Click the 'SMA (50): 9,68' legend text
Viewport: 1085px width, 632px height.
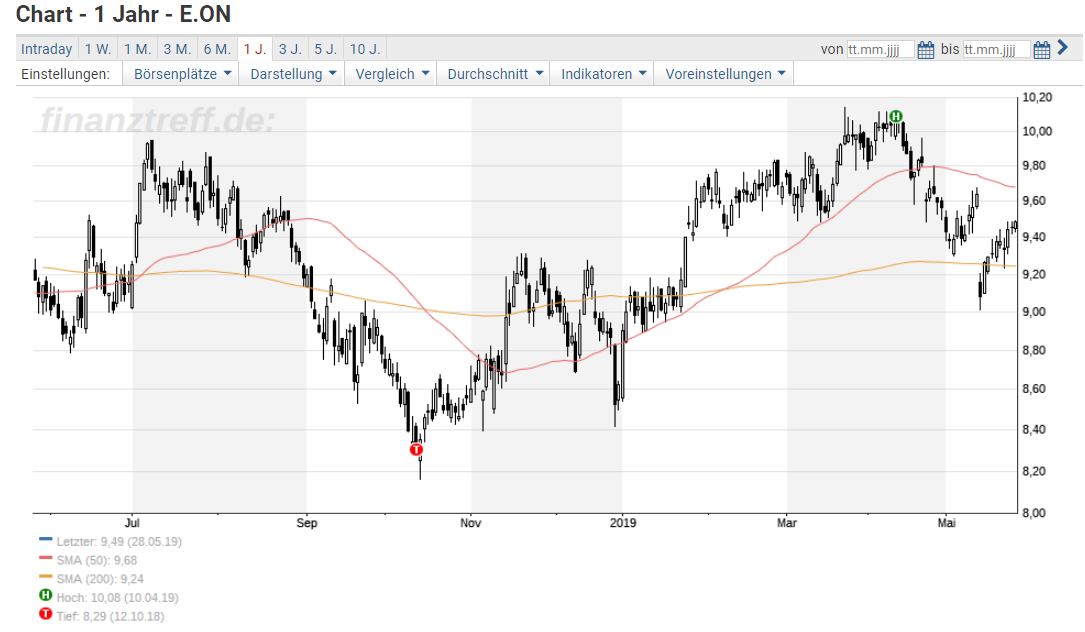97,560
